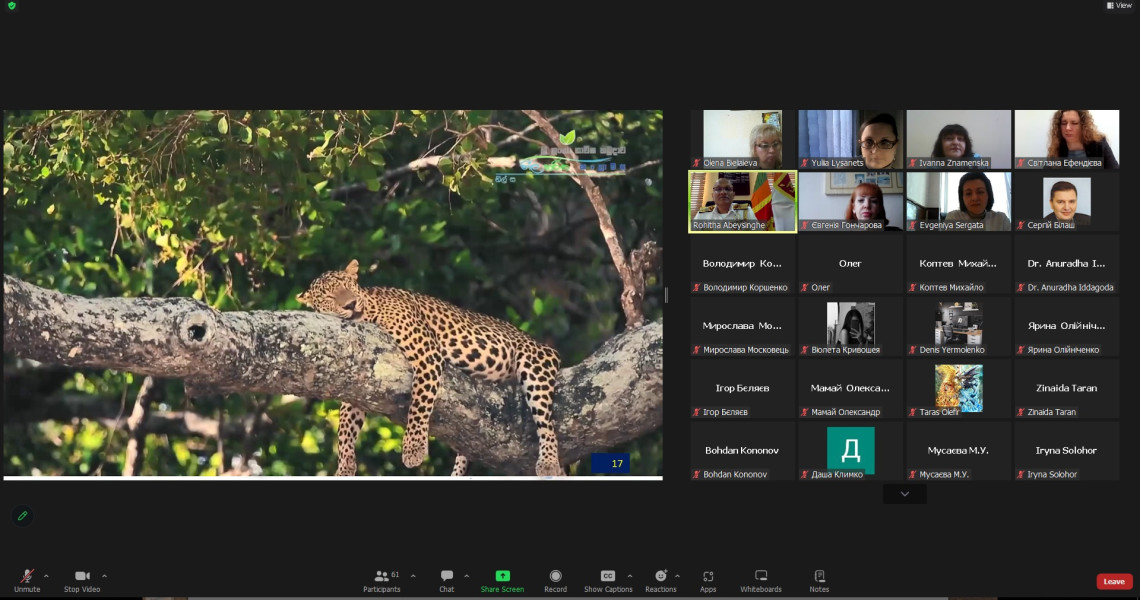Image resolution: width=1140 pixels, height=600 pixels.
Task: Stop Video using the camera icon
Action: (82, 576)
